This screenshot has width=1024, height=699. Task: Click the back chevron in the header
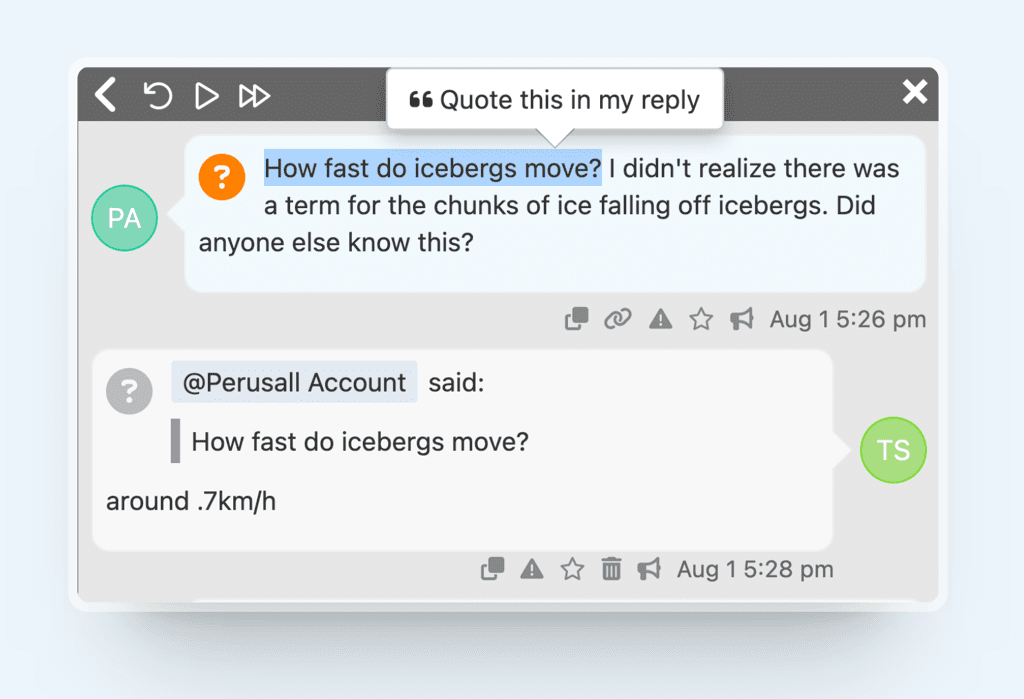coord(106,95)
